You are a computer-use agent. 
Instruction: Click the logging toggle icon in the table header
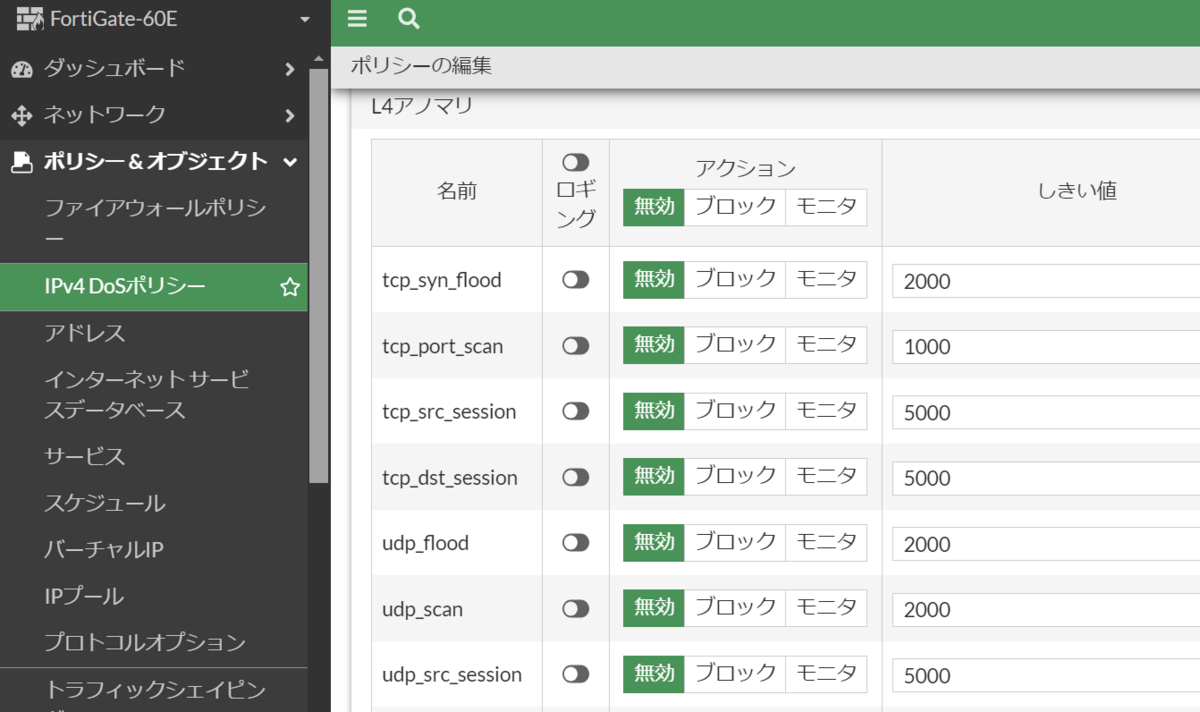[x=575, y=161]
